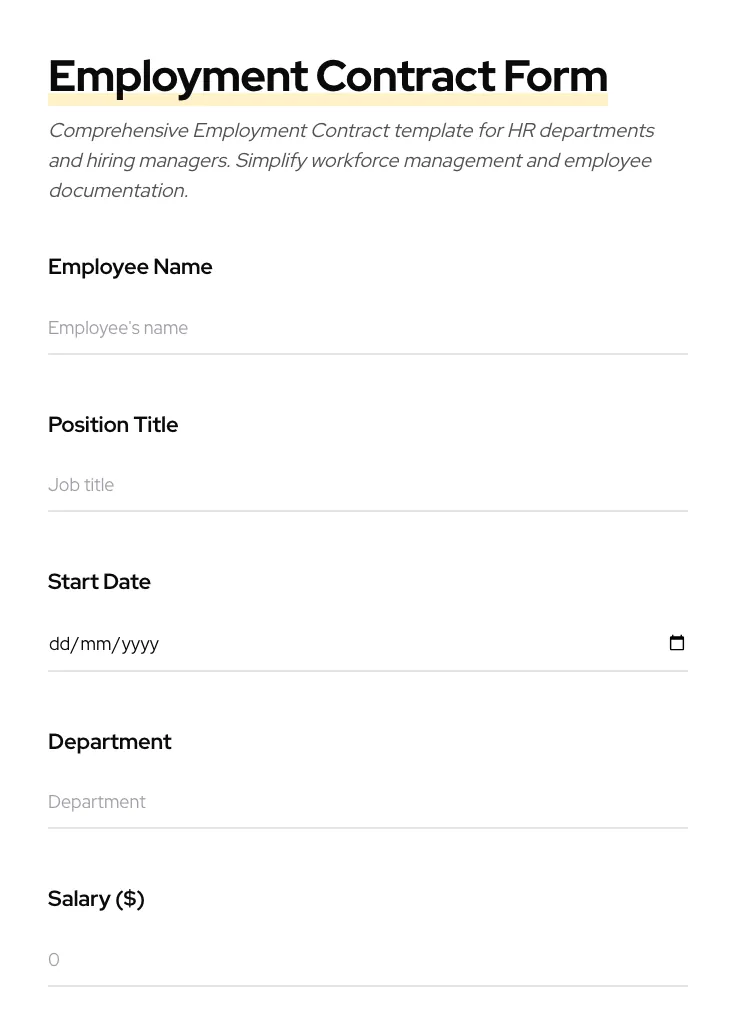Click the italic form description paragraph
This screenshot has height=1024, width=736.
click(x=350, y=160)
